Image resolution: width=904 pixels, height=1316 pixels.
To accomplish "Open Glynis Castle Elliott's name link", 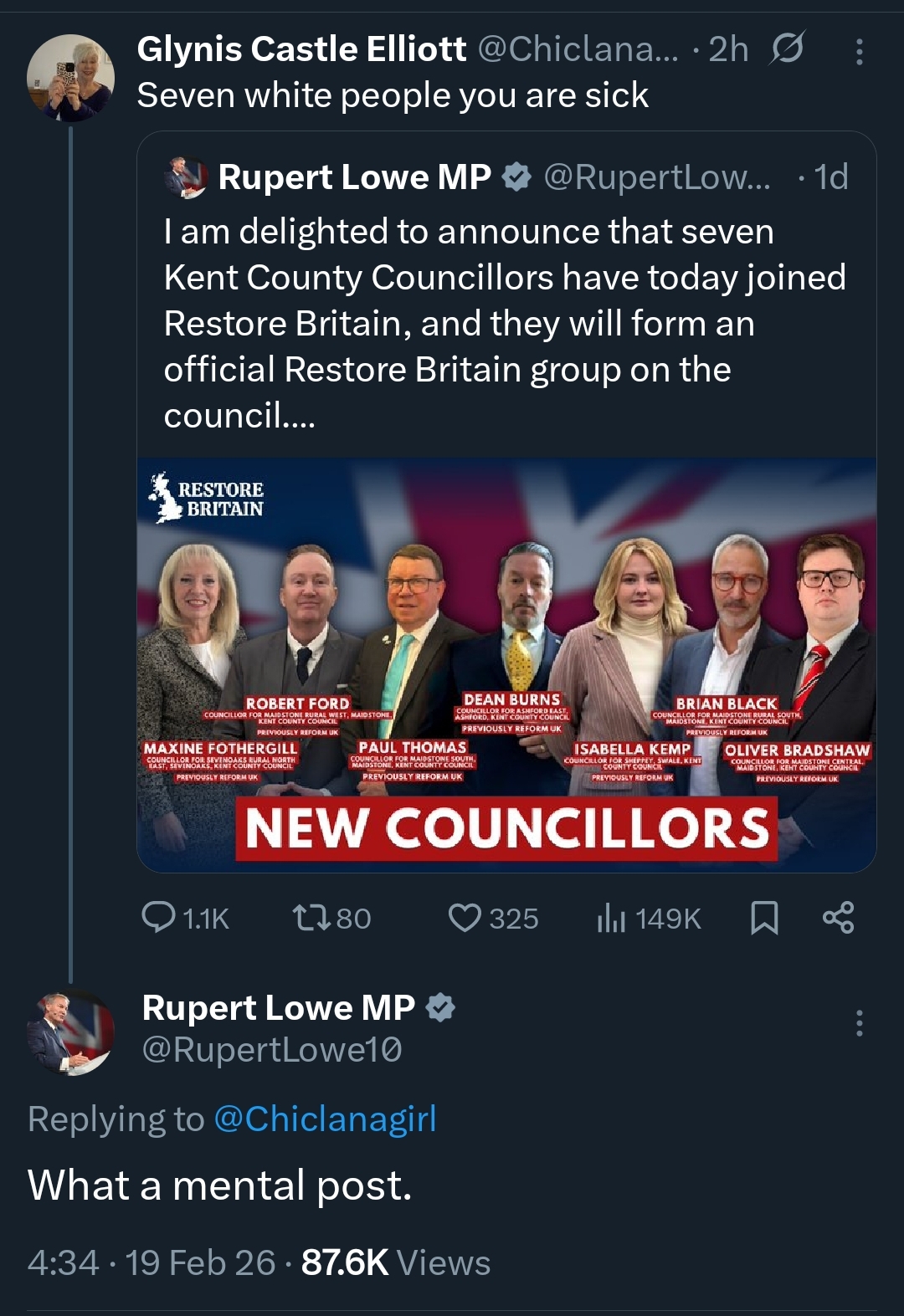I will (x=301, y=49).
